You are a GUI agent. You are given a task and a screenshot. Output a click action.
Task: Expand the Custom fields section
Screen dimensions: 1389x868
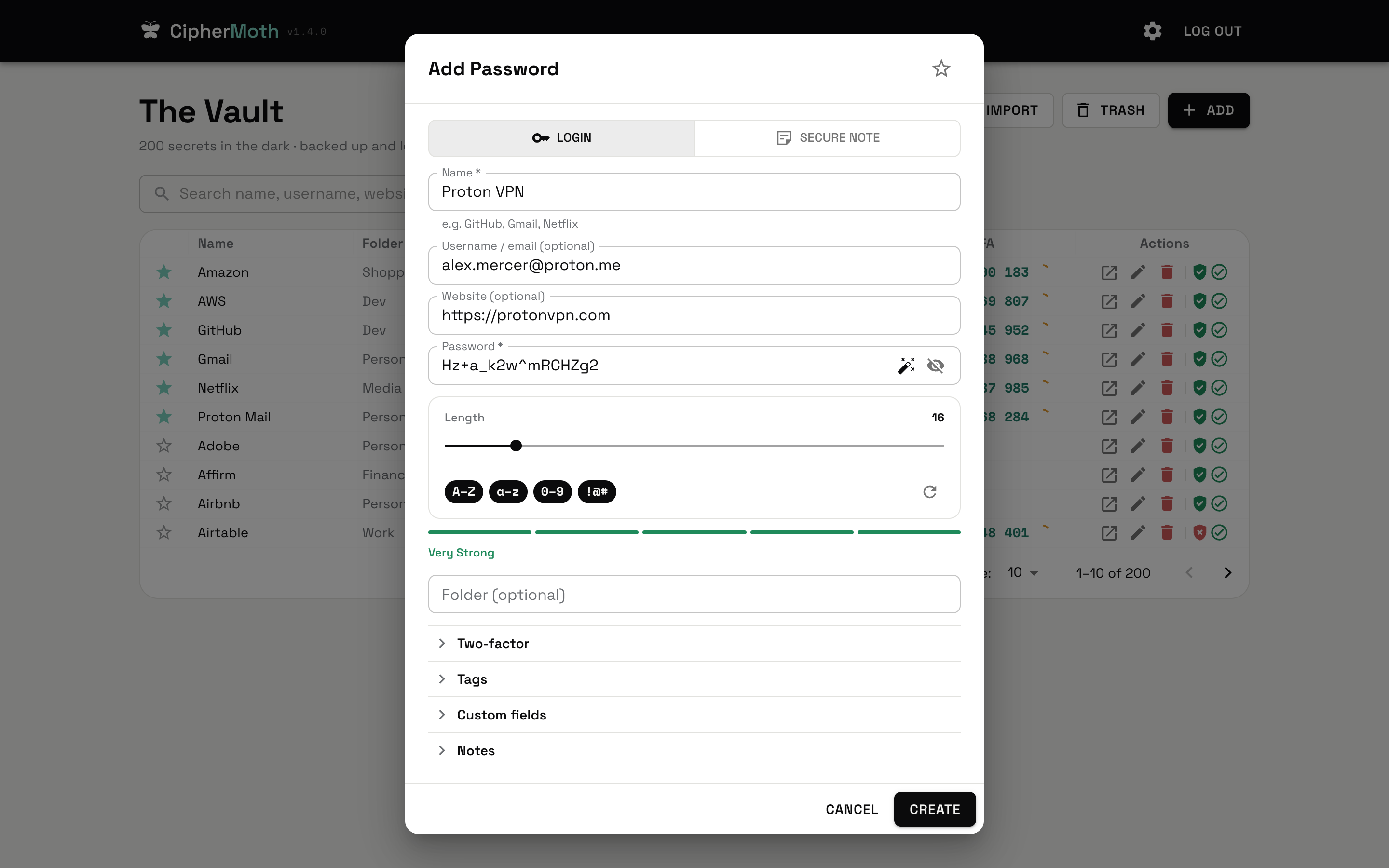tap(694, 715)
